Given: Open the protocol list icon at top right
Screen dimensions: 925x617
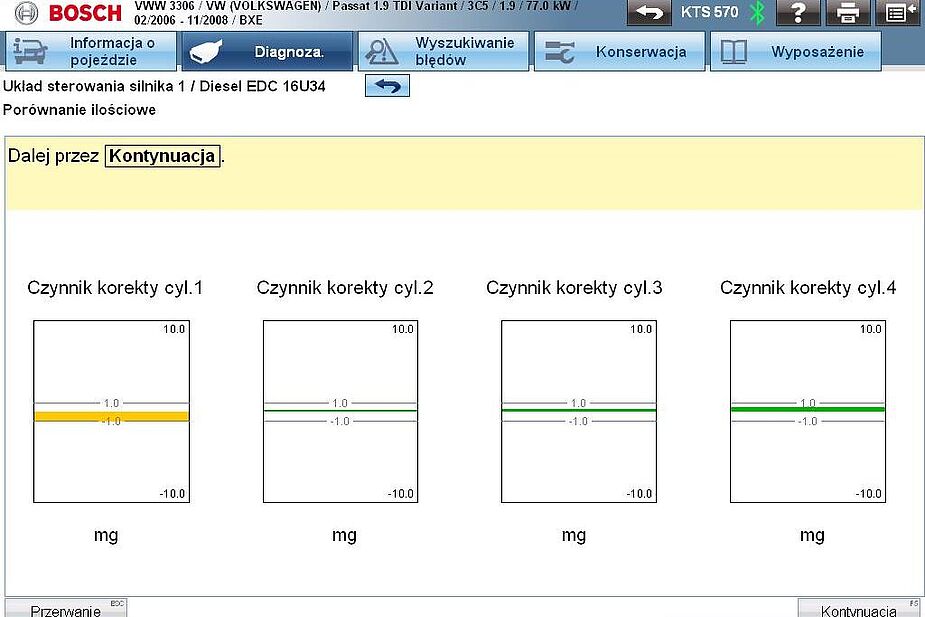Looking at the screenshot, I should click(x=897, y=13).
